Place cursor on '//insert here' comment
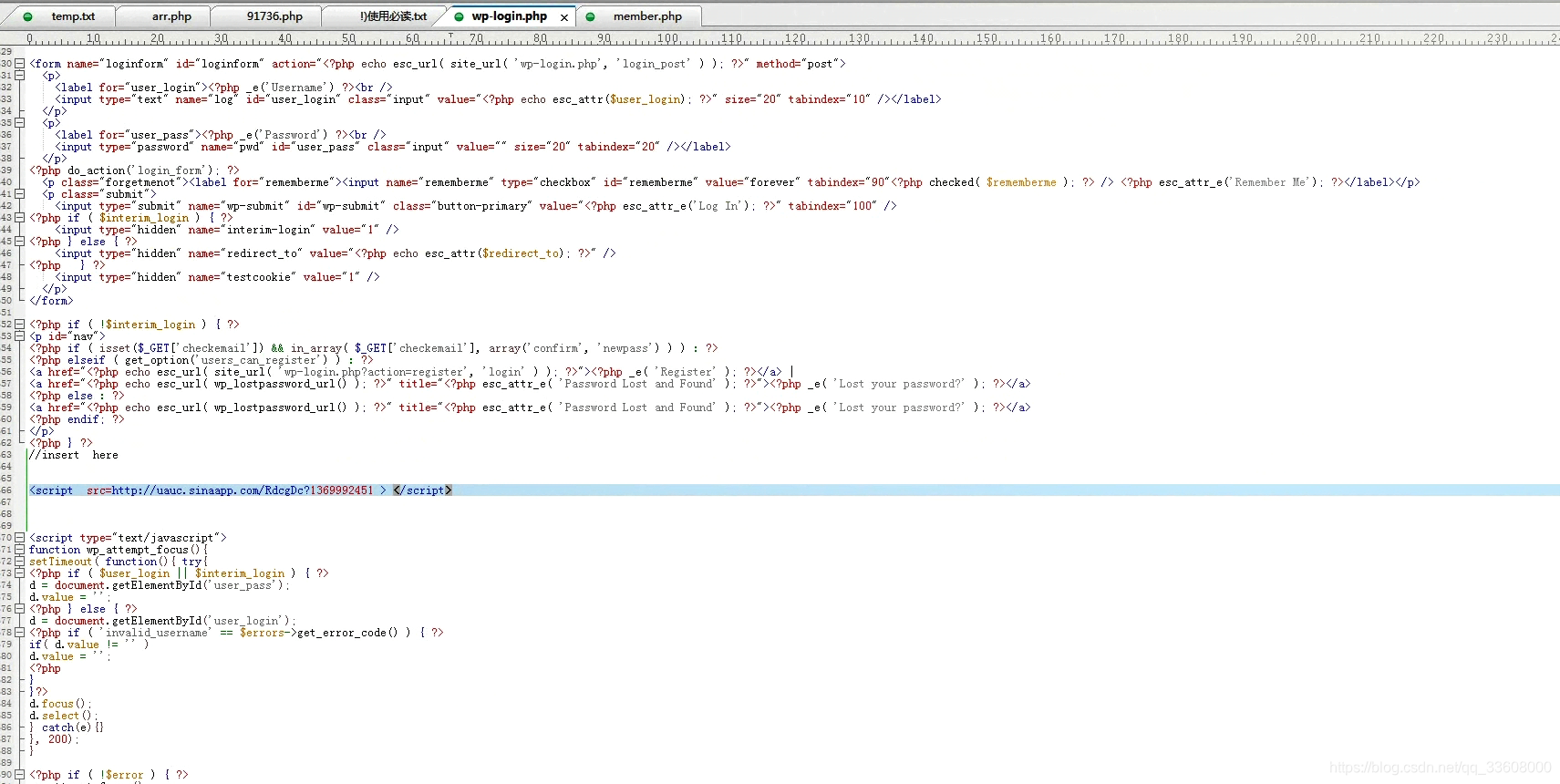 [74, 455]
